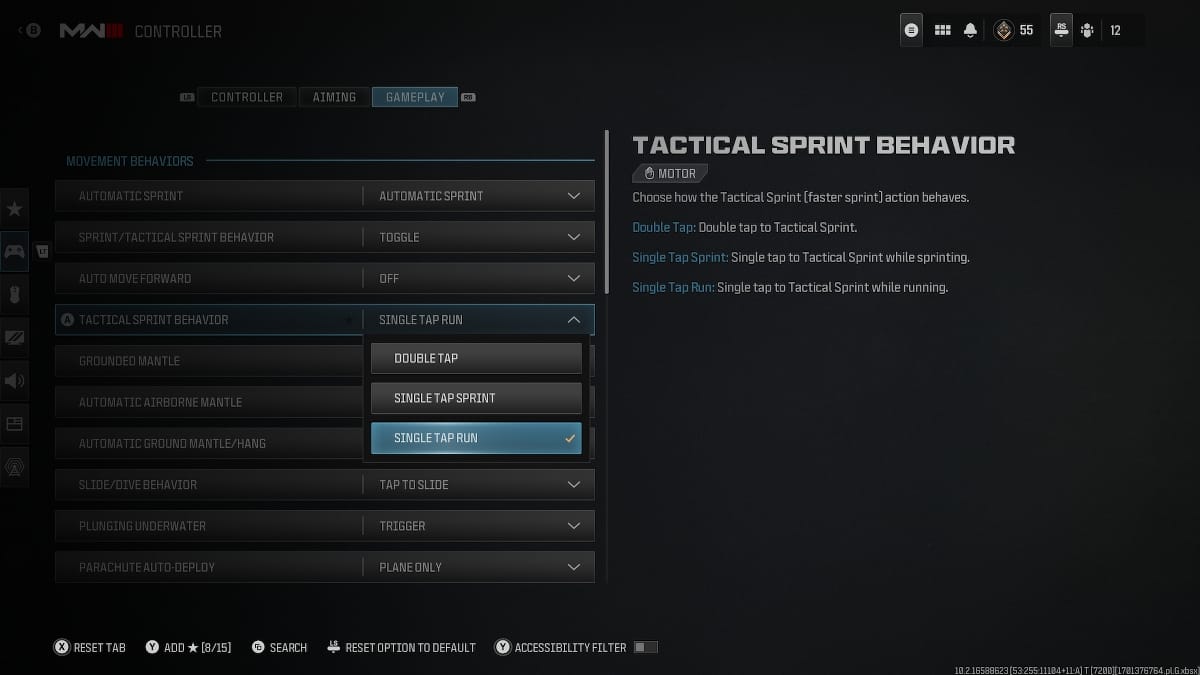
Task: Open the Favorites star sidebar icon
Action: click(x=14, y=209)
